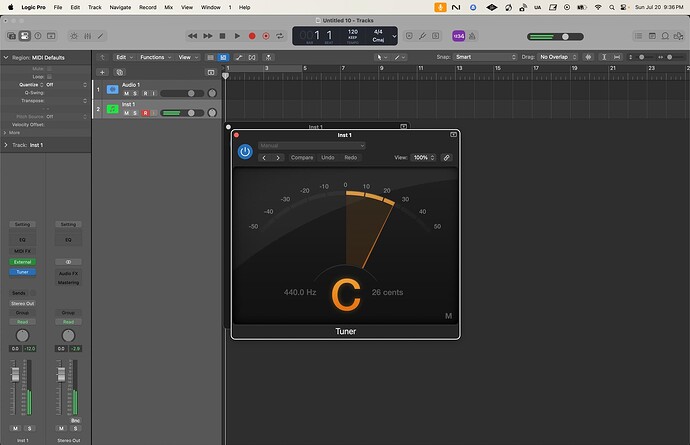The width and height of the screenshot is (690, 445).
Task: Open Quick Help icon
Action: (38, 36)
